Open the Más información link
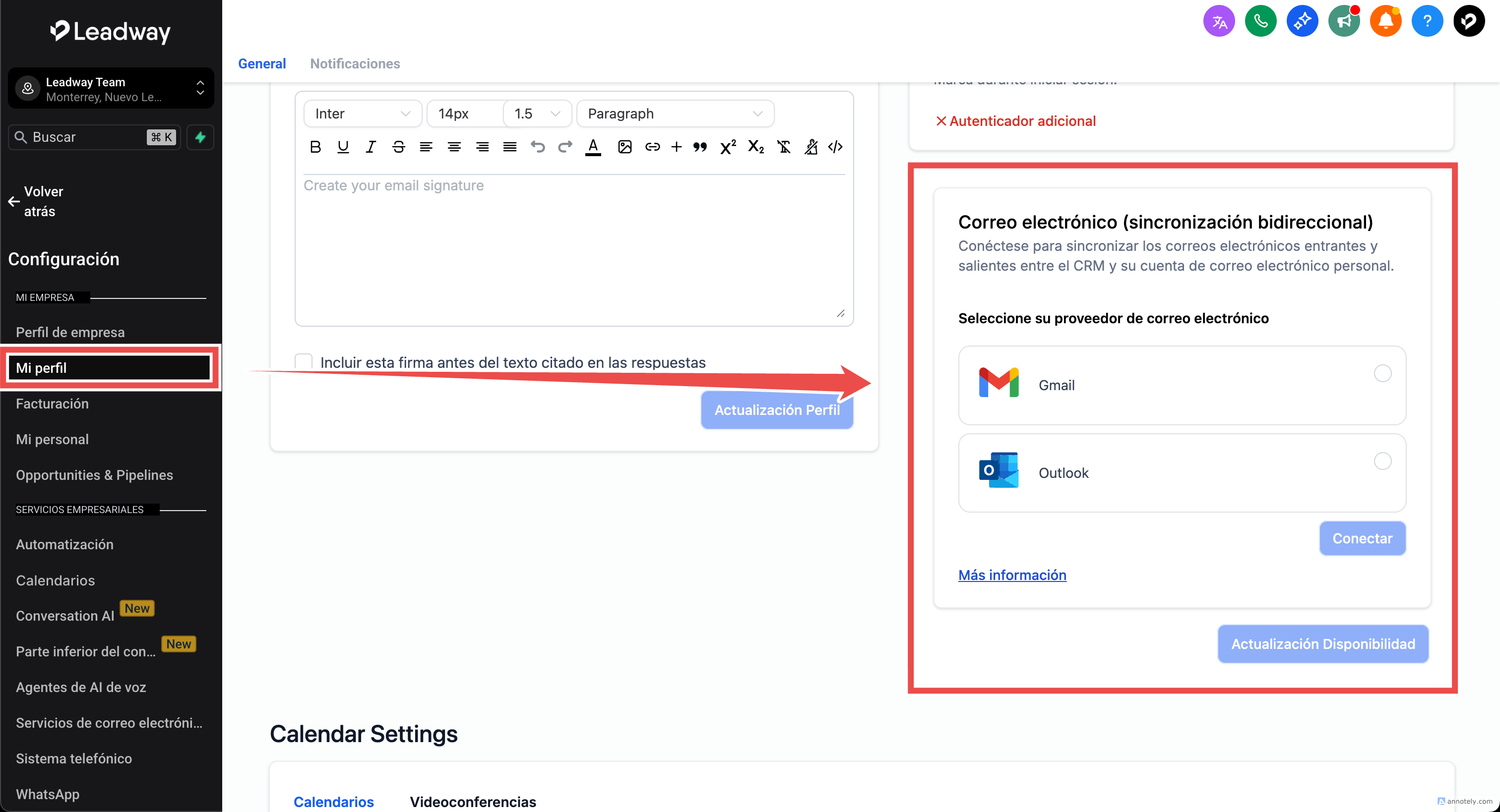The image size is (1500, 812). [1012, 575]
